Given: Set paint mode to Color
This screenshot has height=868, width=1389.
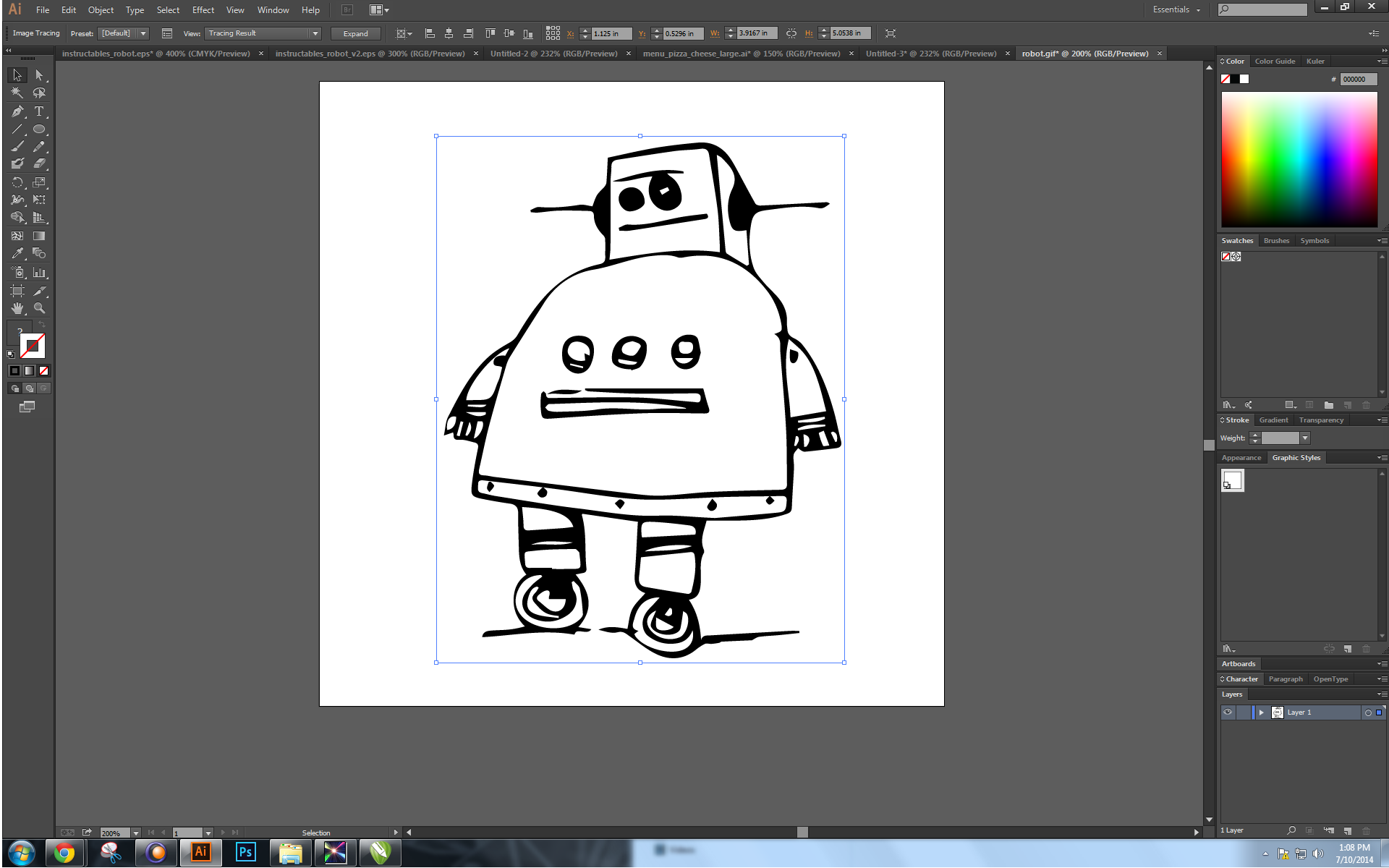Looking at the screenshot, I should point(14,371).
